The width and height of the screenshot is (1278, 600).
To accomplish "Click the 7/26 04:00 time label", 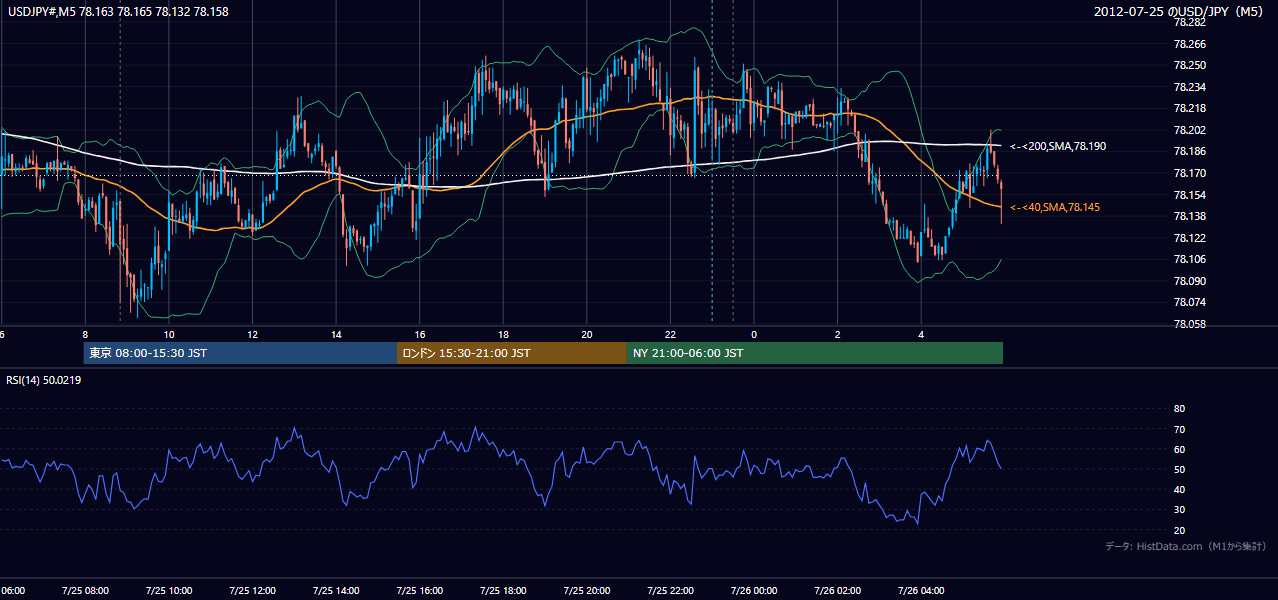I will (921, 591).
